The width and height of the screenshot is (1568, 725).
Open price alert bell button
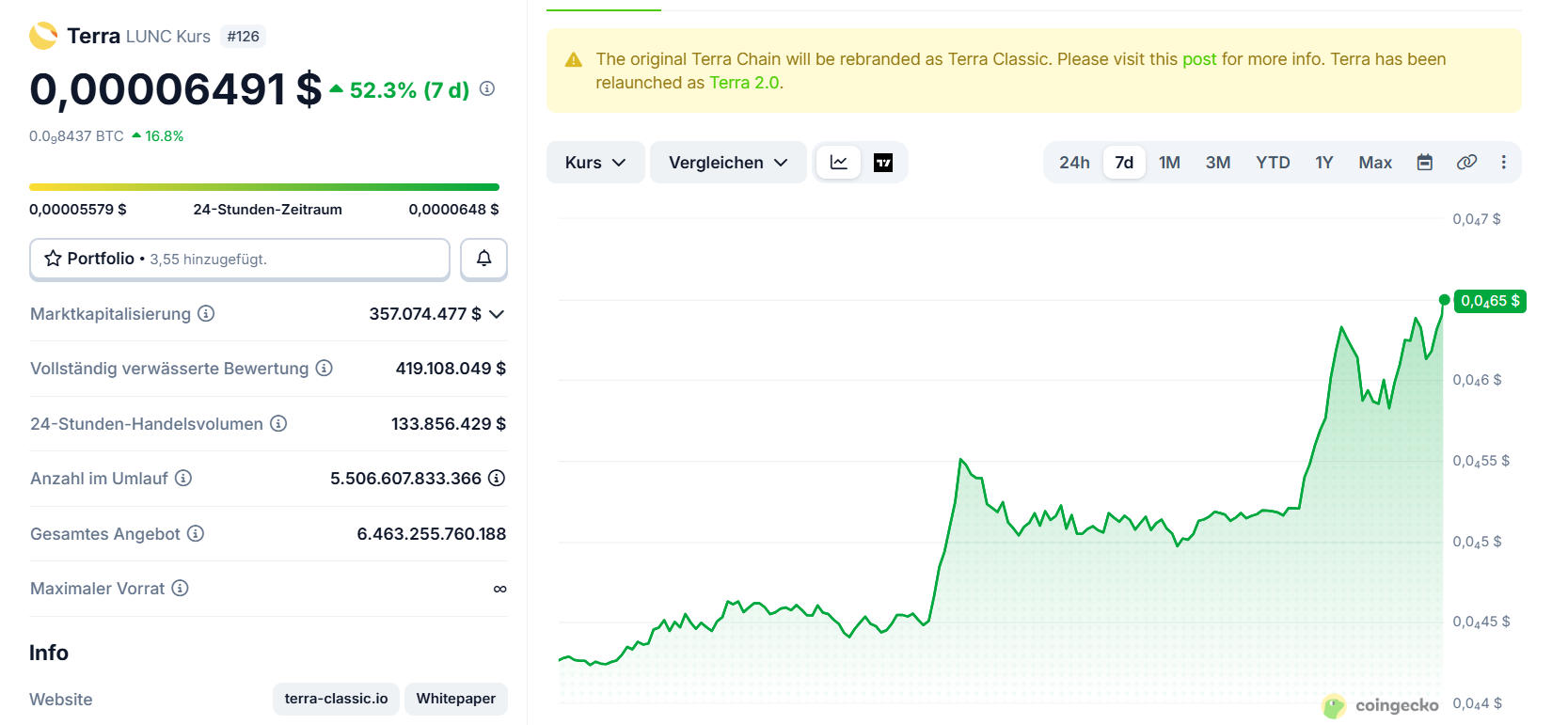point(483,259)
